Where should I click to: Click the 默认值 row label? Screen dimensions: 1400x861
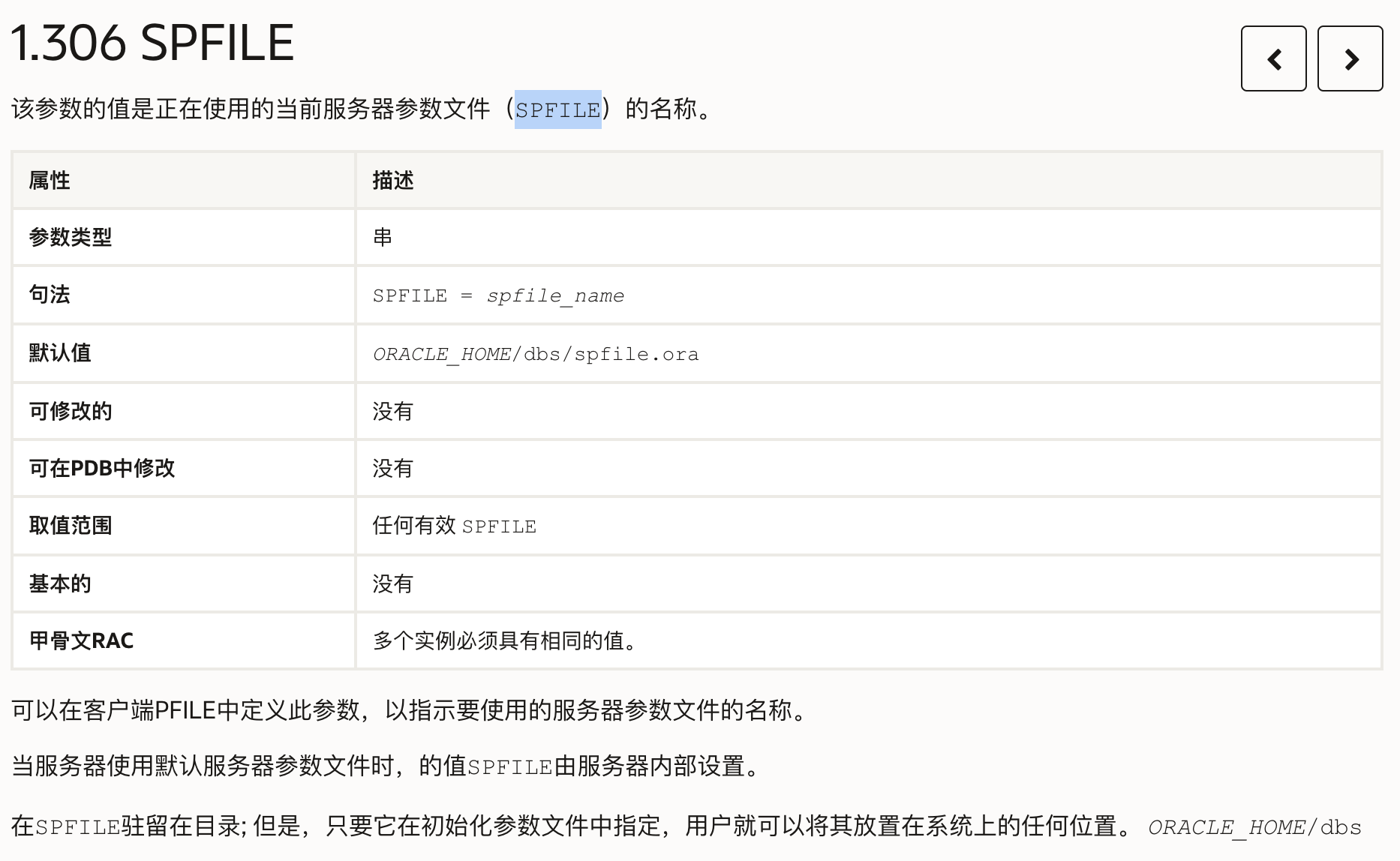point(60,352)
